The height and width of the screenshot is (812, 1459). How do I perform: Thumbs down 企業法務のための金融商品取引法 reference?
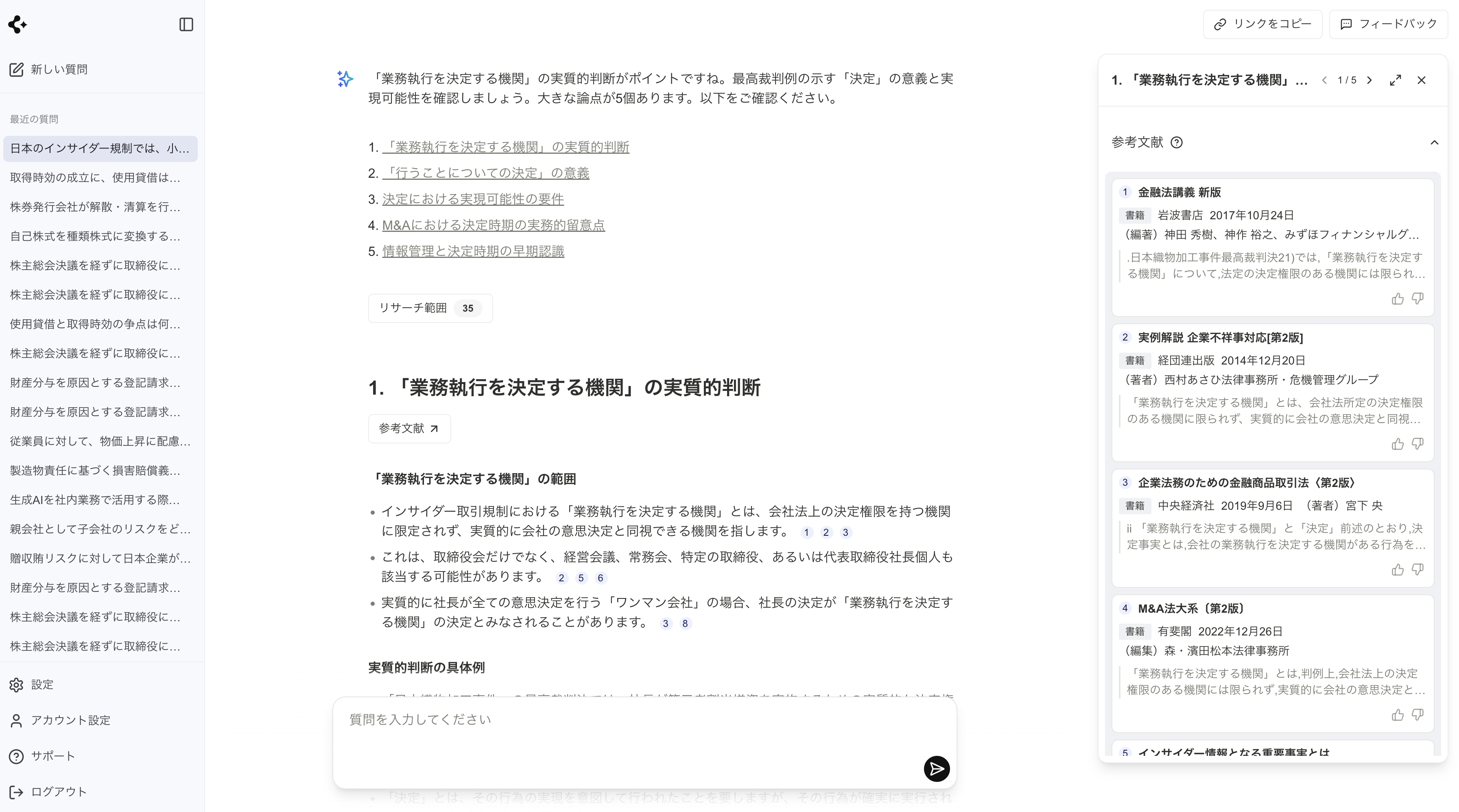(x=1418, y=570)
